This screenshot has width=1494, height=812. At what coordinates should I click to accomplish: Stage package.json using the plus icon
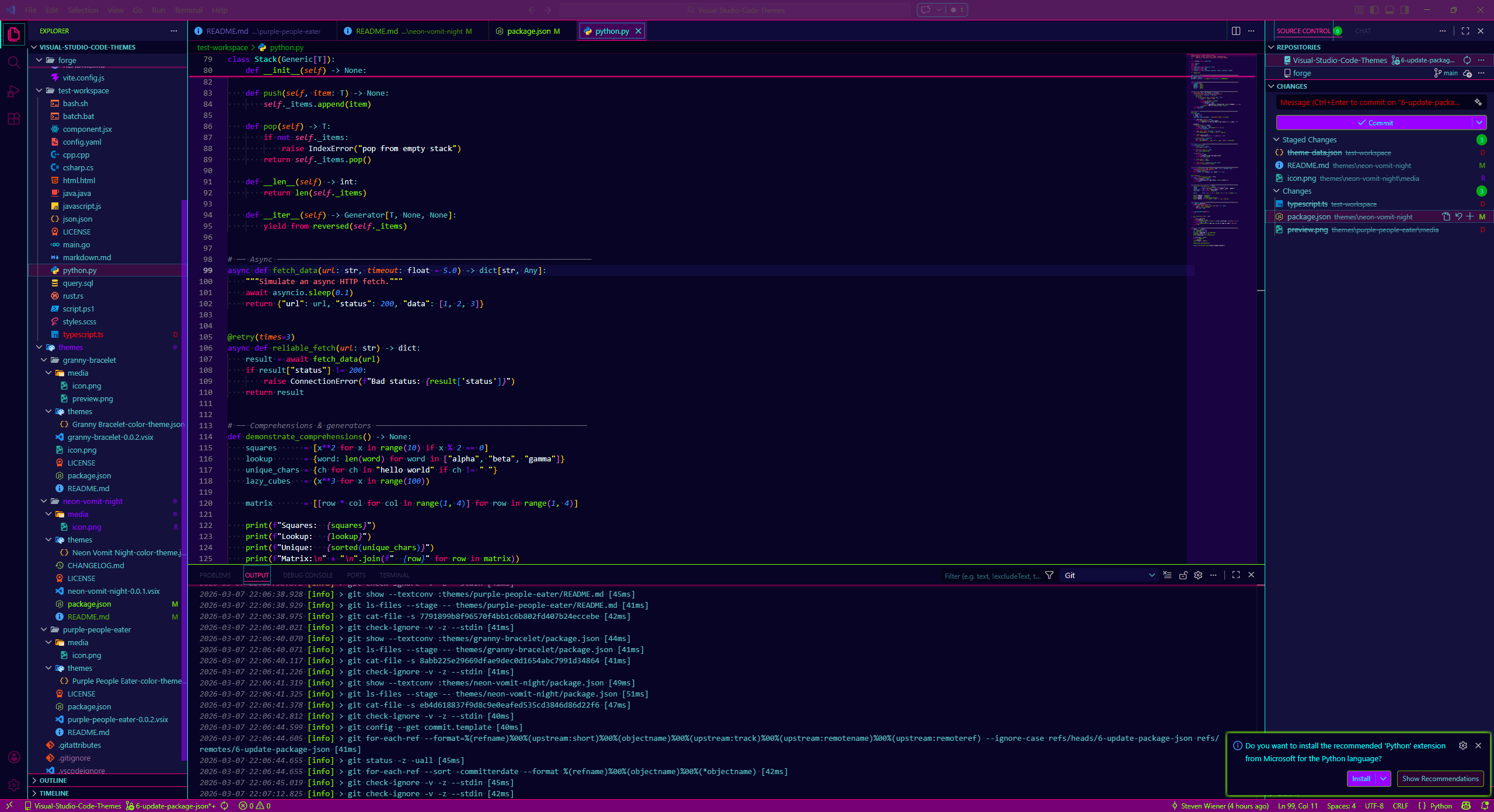[x=1469, y=216]
